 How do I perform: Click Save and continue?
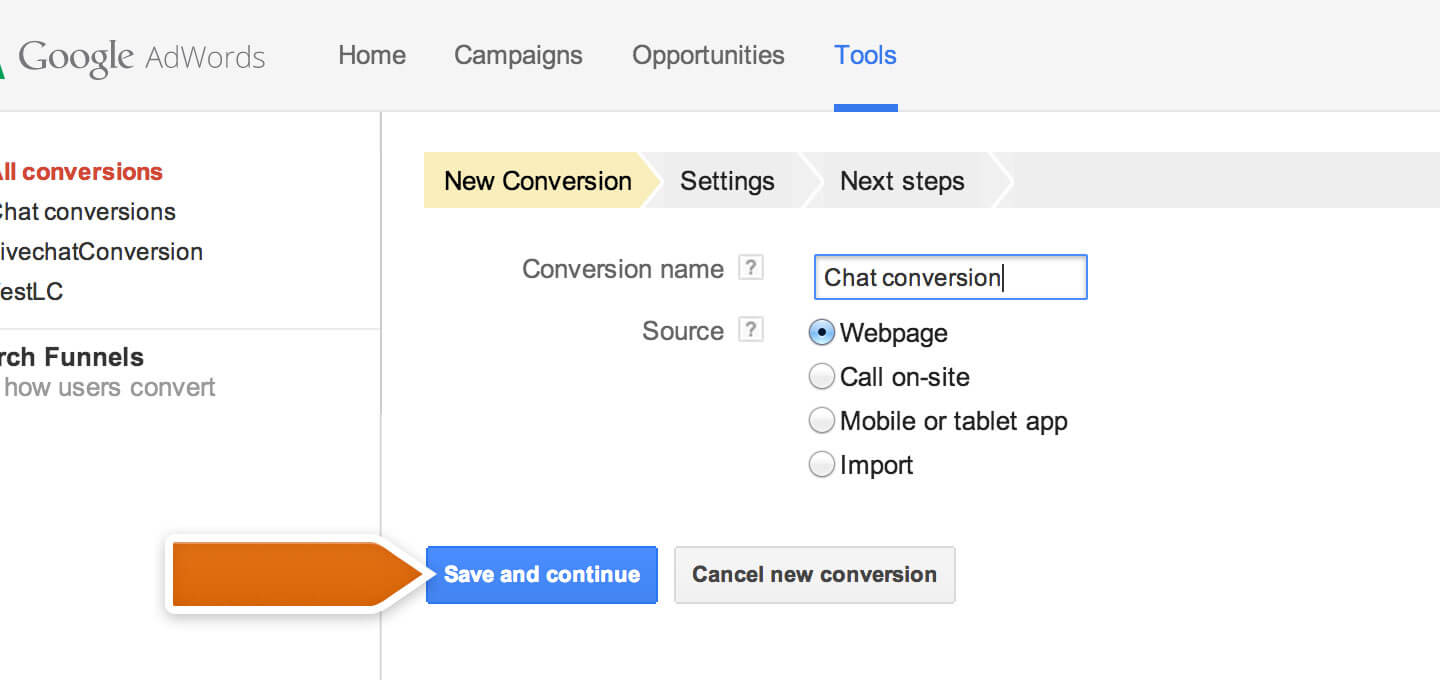[x=541, y=574]
